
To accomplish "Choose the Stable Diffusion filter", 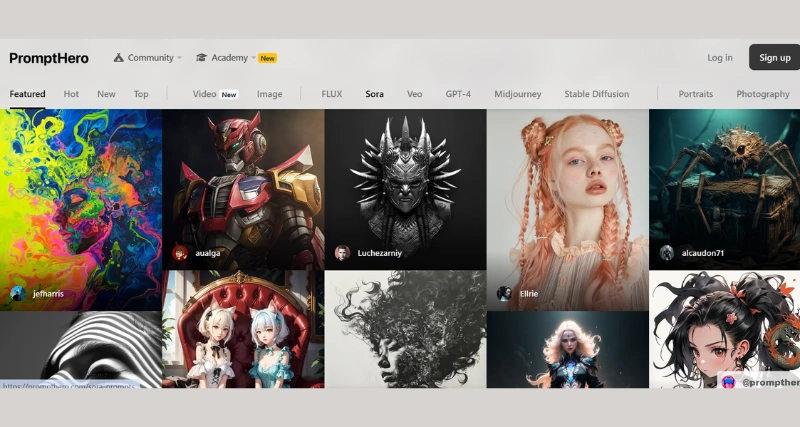I will [x=596, y=94].
